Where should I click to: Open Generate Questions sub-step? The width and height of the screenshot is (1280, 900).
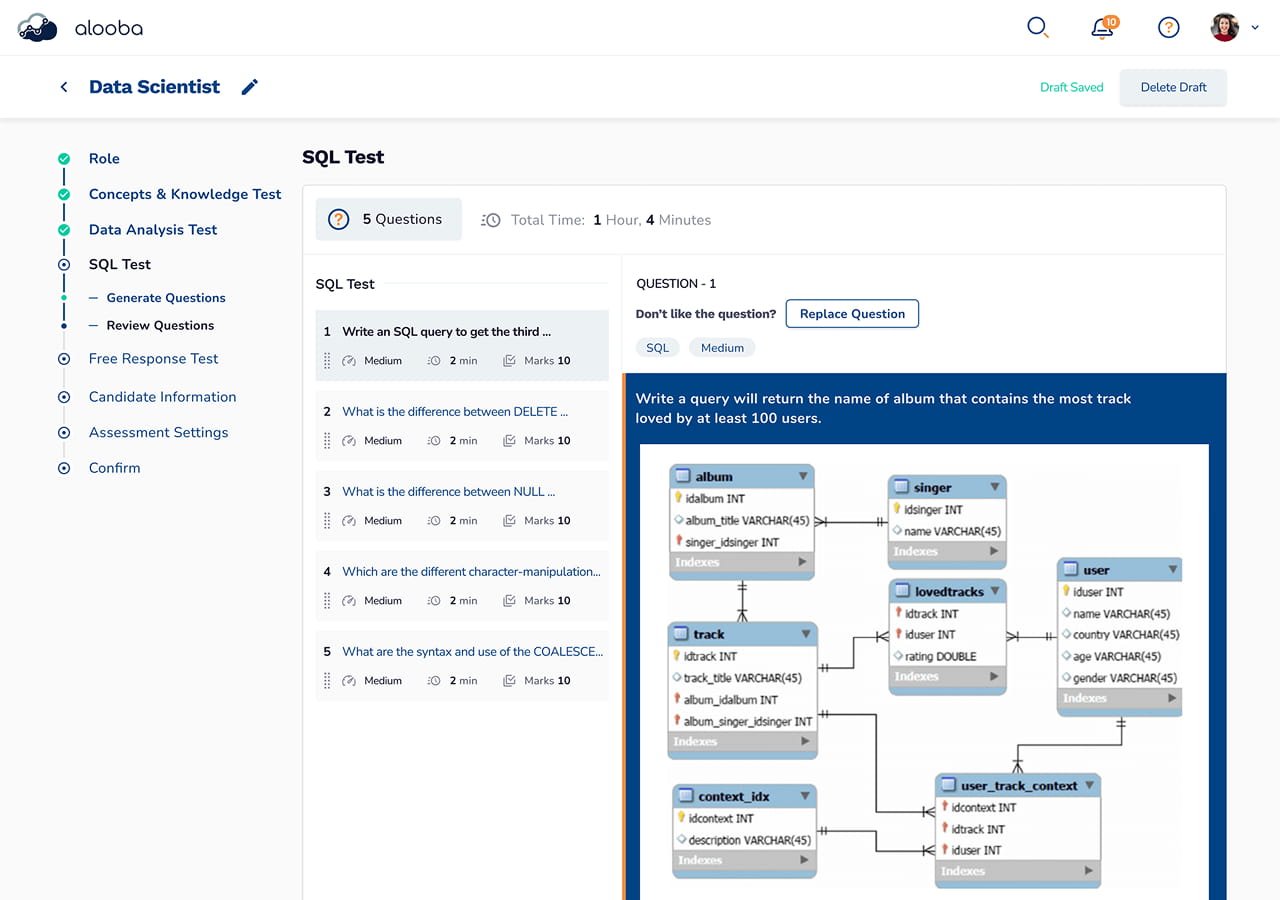pyautogui.click(x=166, y=298)
